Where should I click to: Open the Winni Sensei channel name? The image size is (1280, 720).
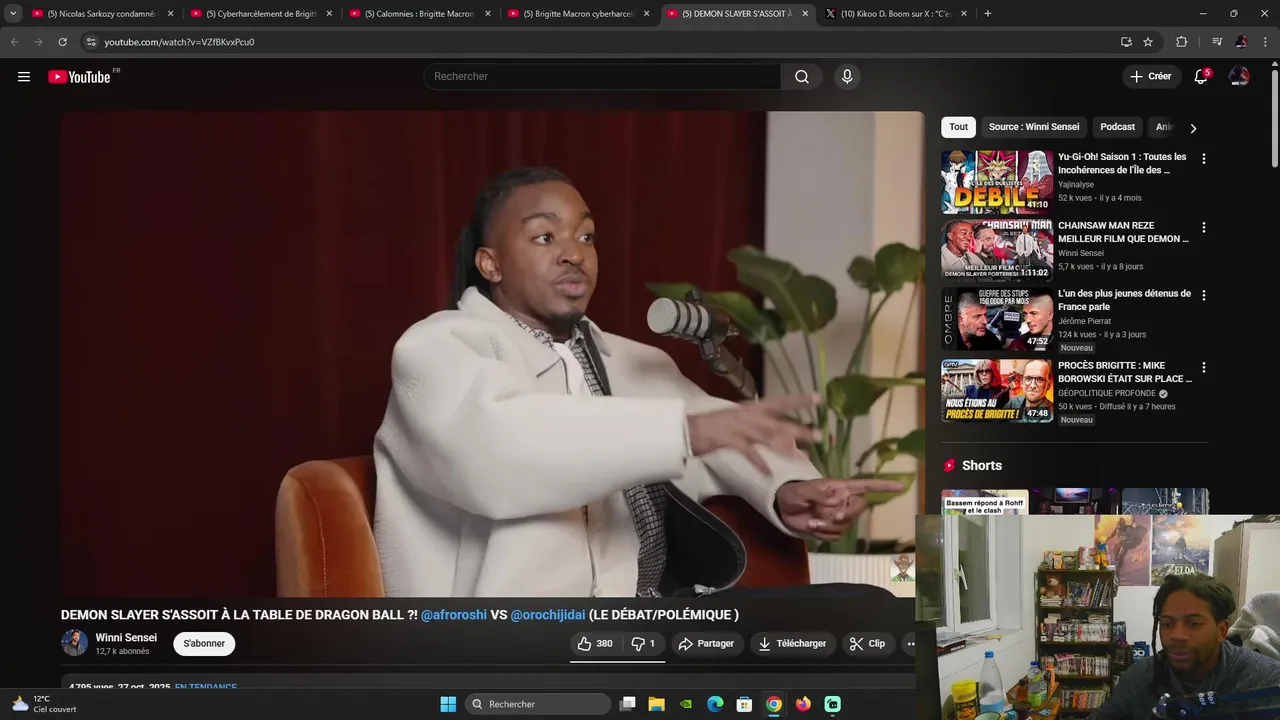[126, 638]
